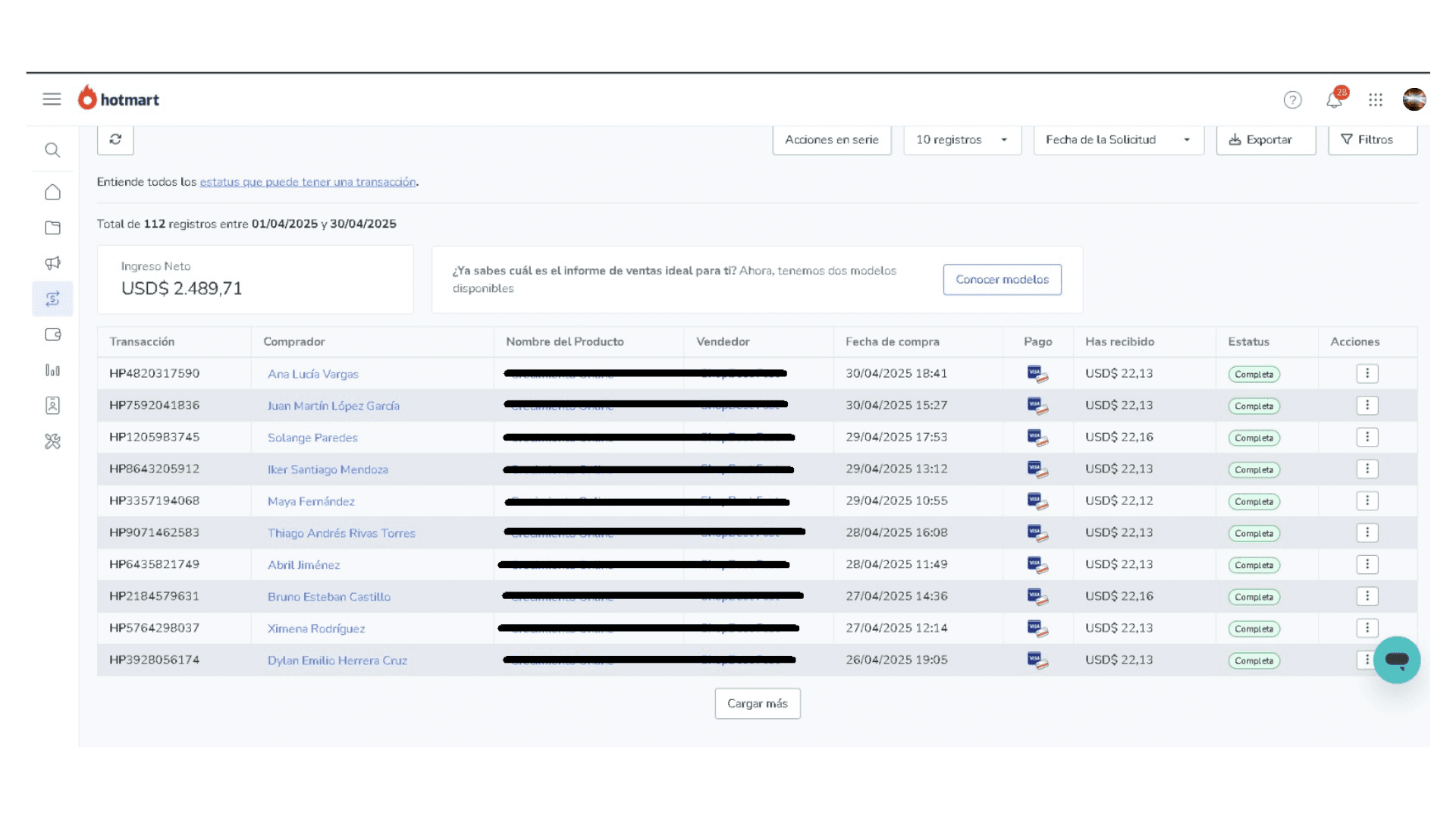Image resolution: width=1456 pixels, height=819 pixels.
Task: Click the Cargar más button
Action: [x=757, y=704]
